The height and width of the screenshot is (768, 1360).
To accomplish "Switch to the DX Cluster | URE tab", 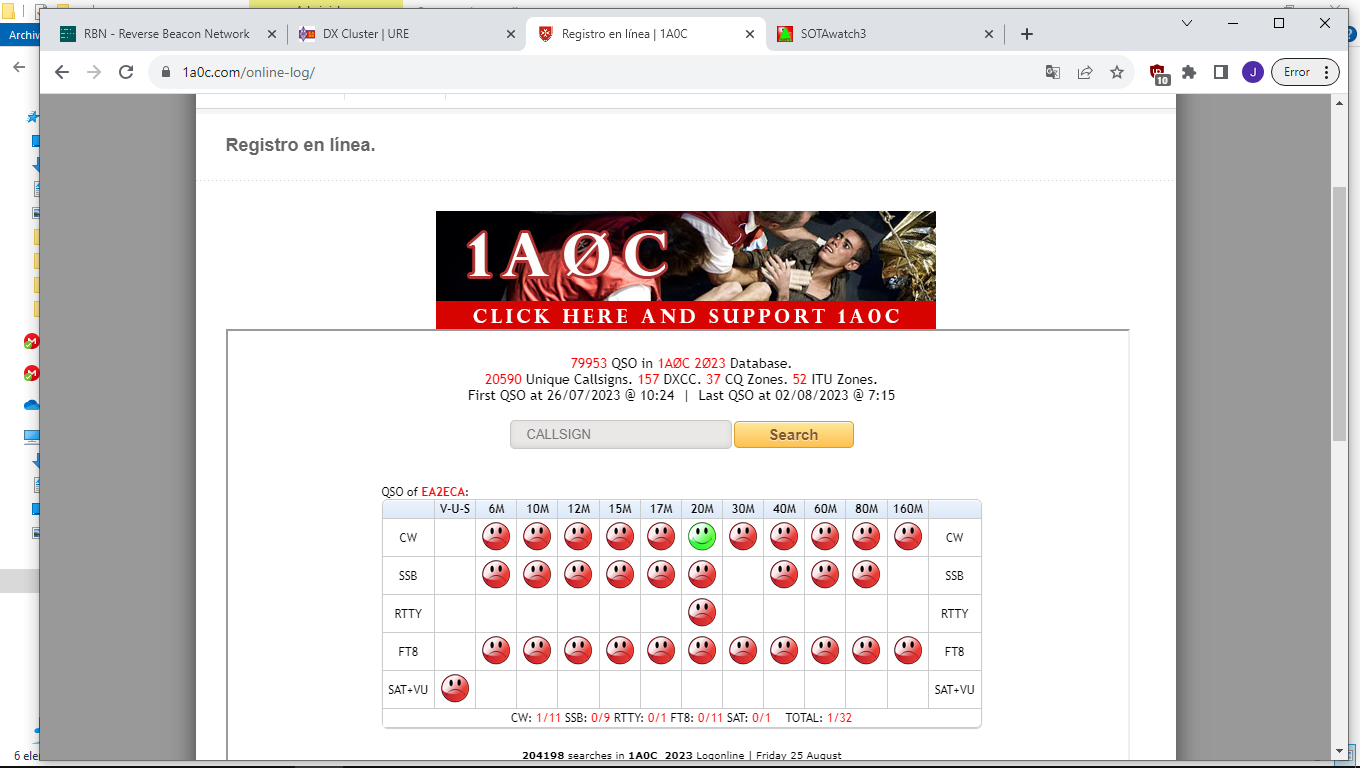I will coord(400,34).
